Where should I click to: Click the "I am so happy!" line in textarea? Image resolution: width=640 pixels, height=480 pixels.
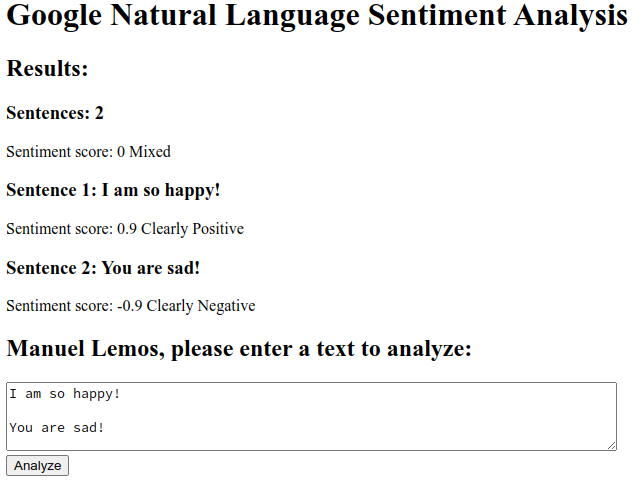pyautogui.click(x=65, y=394)
